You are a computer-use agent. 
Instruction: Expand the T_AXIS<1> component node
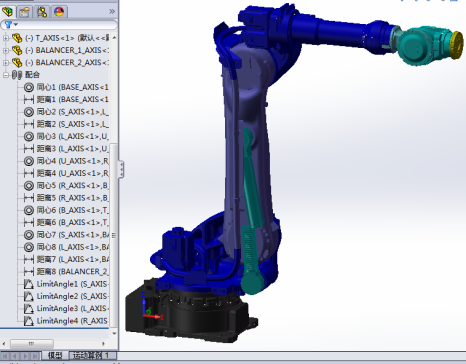coord(6,38)
